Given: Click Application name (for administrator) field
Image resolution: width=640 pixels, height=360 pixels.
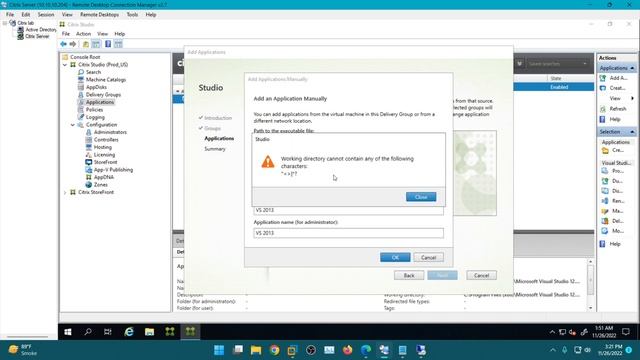Looking at the screenshot, I should click(348, 233).
